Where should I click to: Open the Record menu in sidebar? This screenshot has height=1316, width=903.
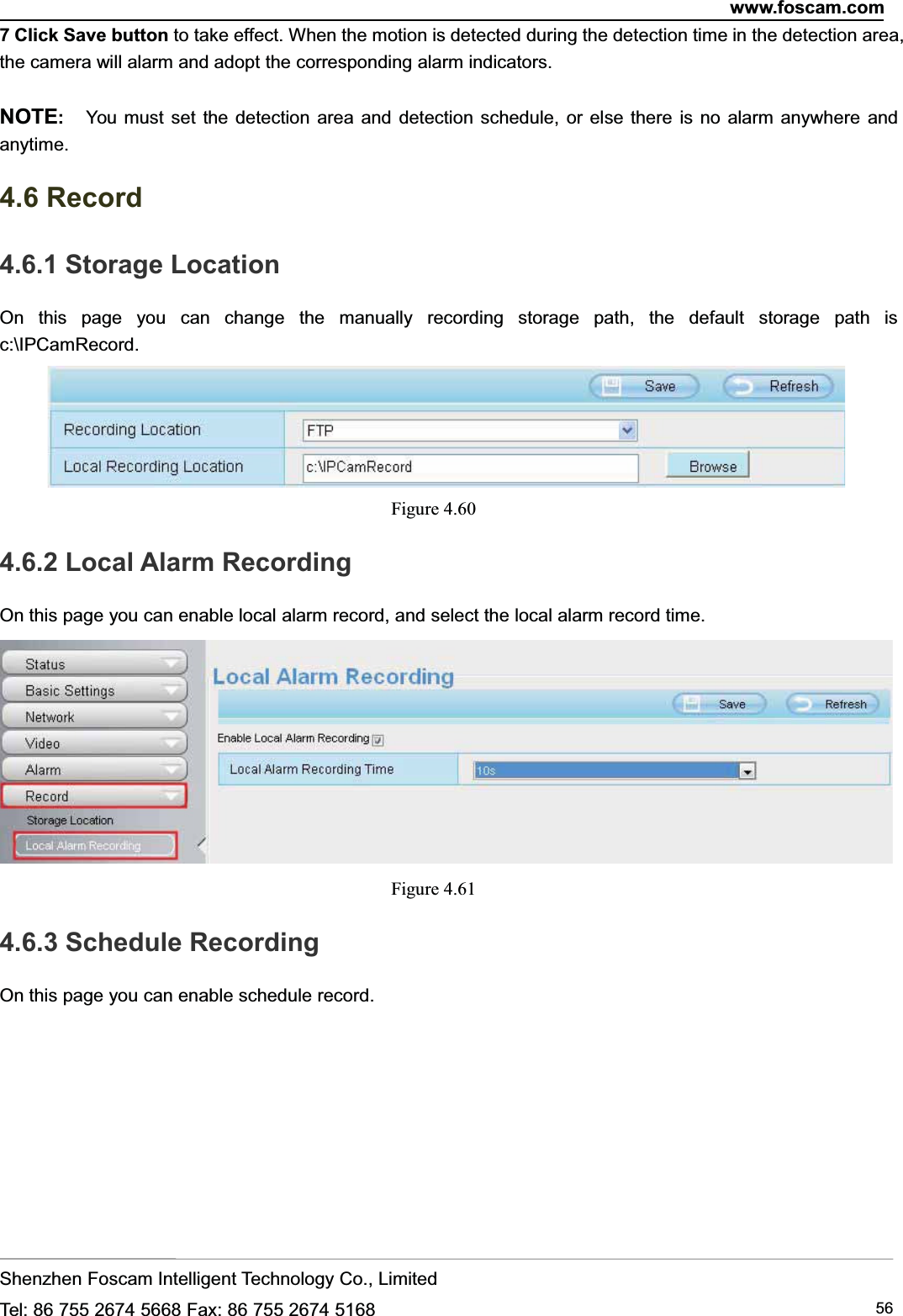[x=94, y=795]
